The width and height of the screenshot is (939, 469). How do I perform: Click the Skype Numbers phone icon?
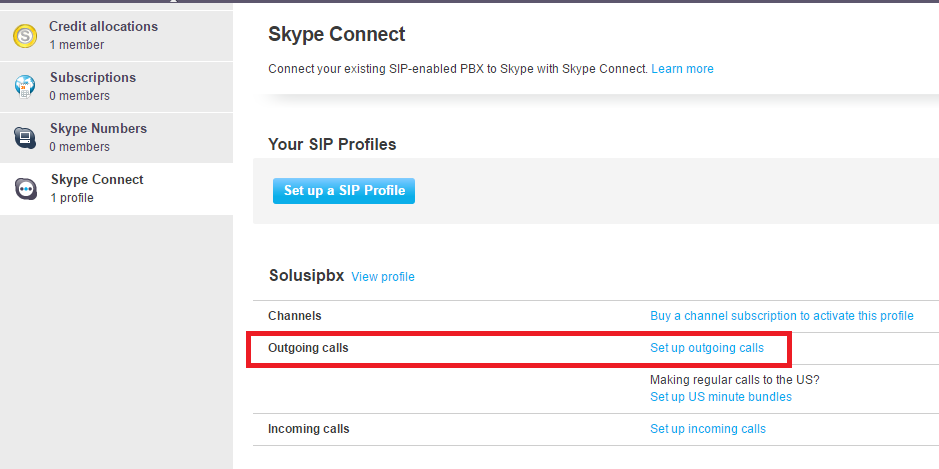point(25,138)
